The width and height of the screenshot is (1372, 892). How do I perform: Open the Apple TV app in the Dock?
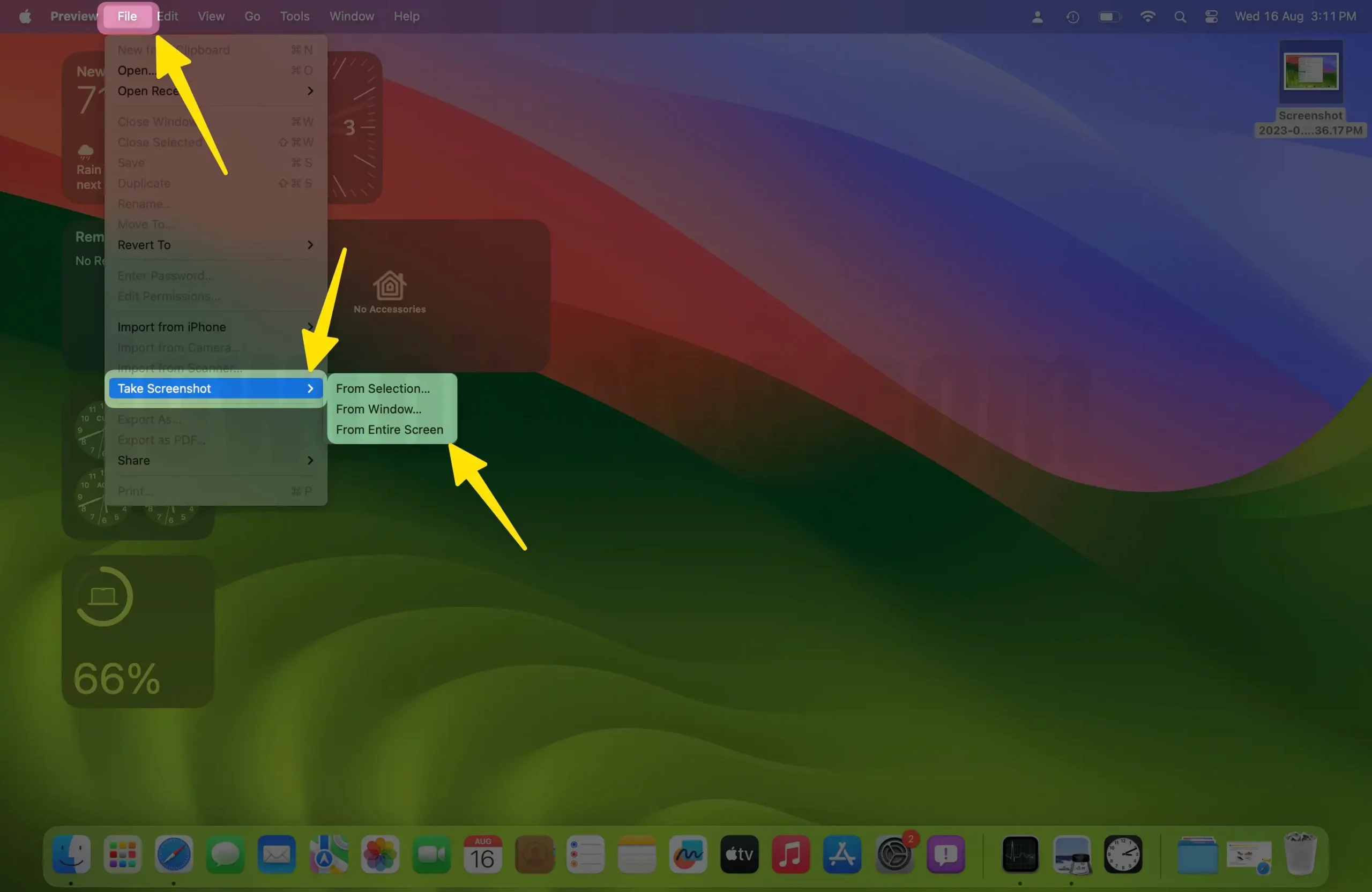pyautogui.click(x=739, y=854)
